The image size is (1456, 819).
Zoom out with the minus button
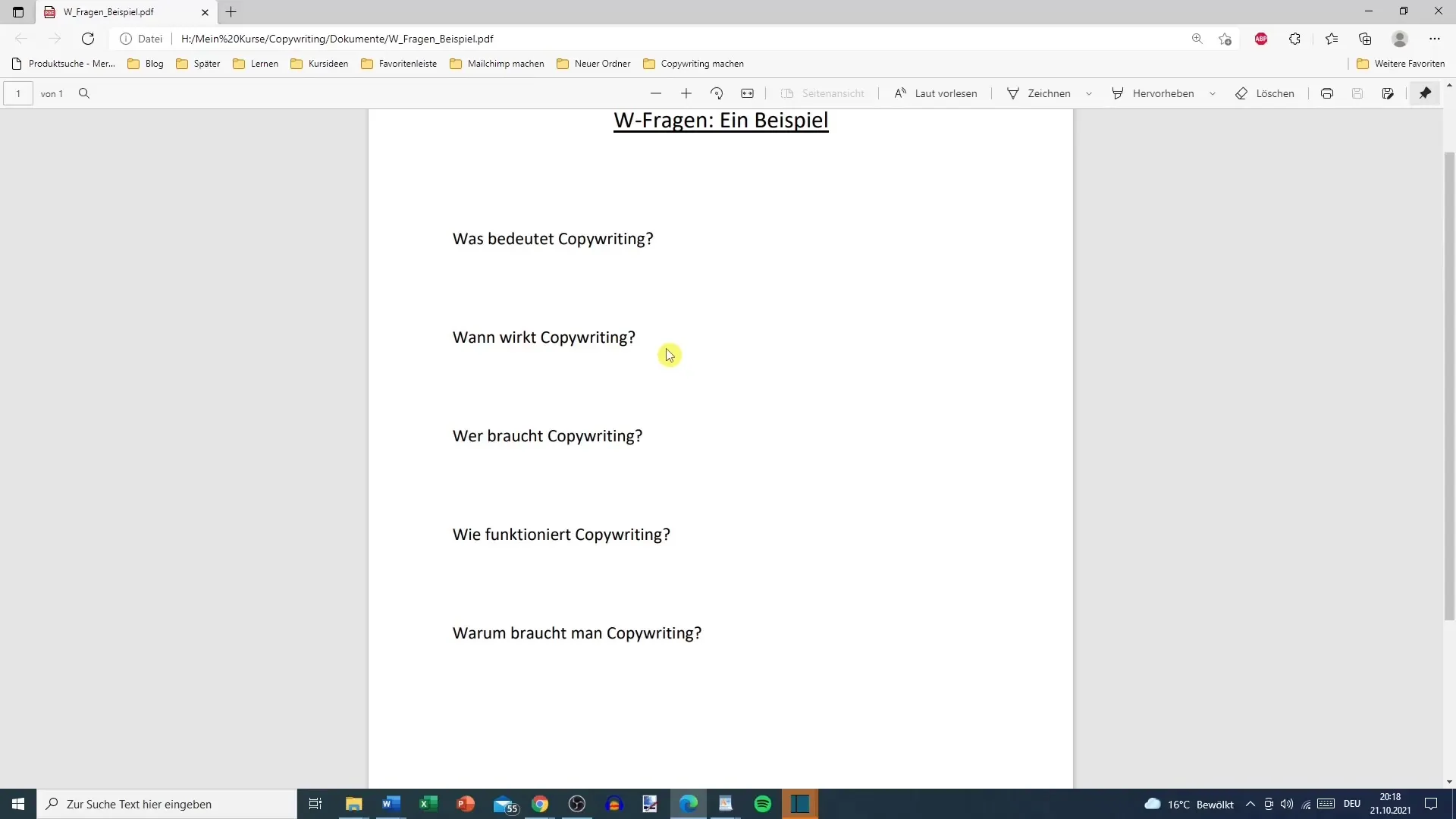[x=656, y=93]
